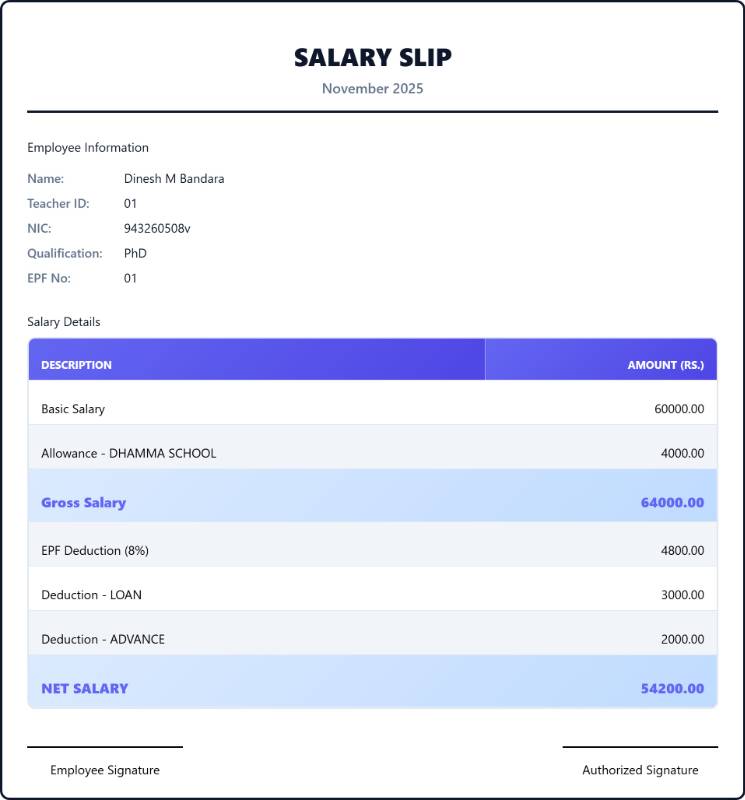Screen dimensions: 745x800
Task: Click the Gross Salary amount 64000.00
Action: (672, 503)
